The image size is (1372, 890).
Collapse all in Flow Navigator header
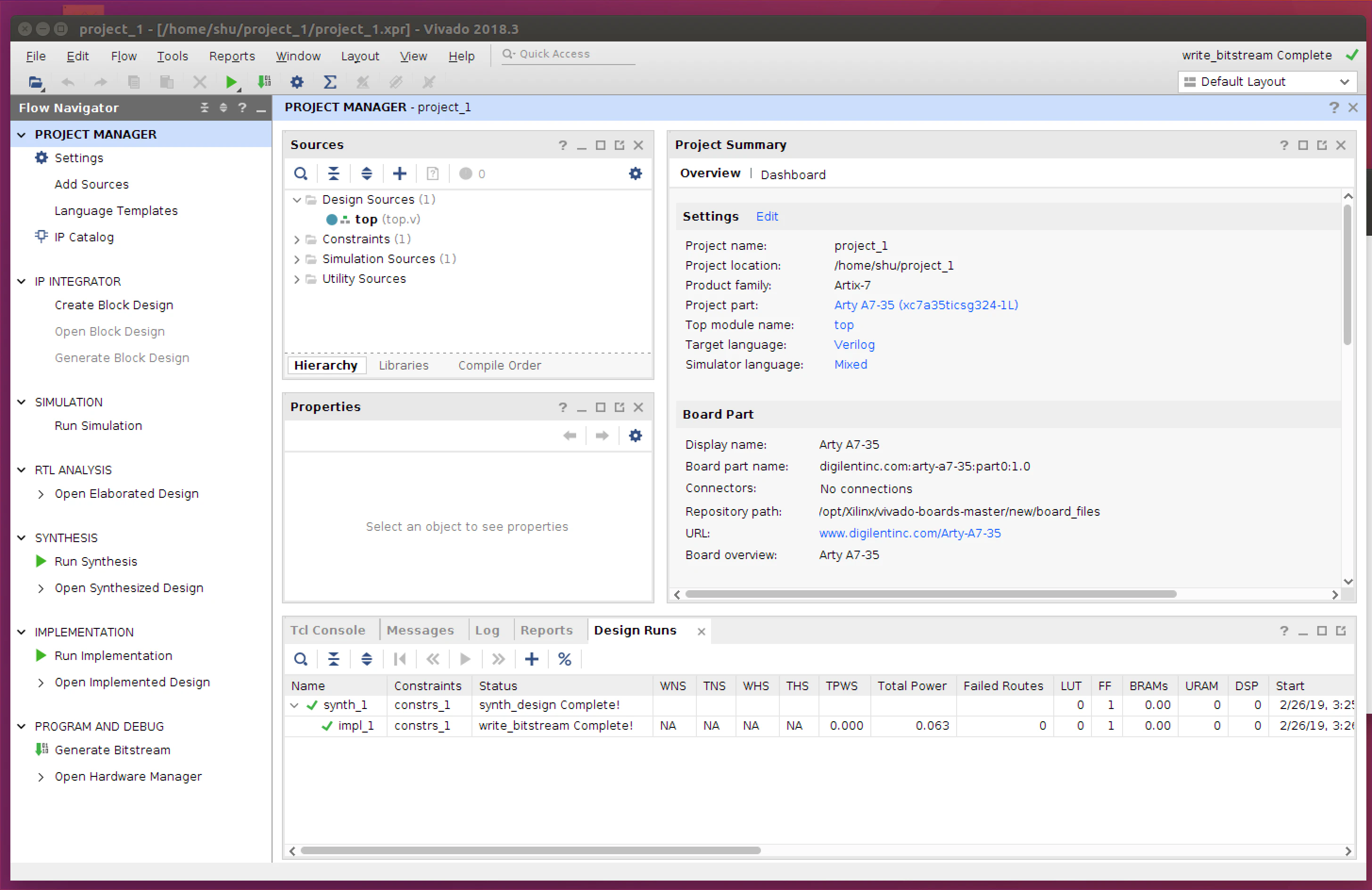(204, 108)
